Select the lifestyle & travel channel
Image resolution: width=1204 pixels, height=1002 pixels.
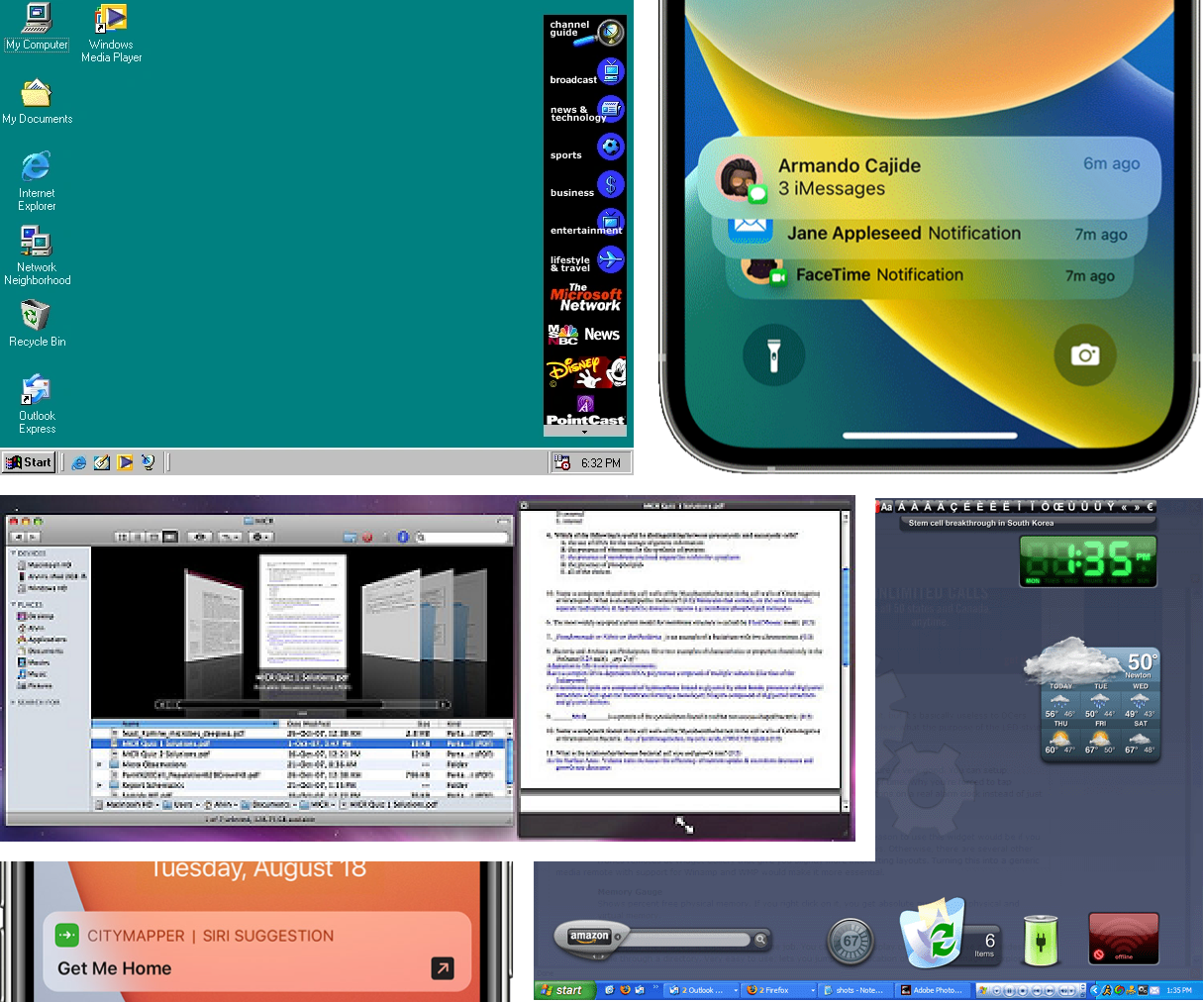[x=586, y=260]
